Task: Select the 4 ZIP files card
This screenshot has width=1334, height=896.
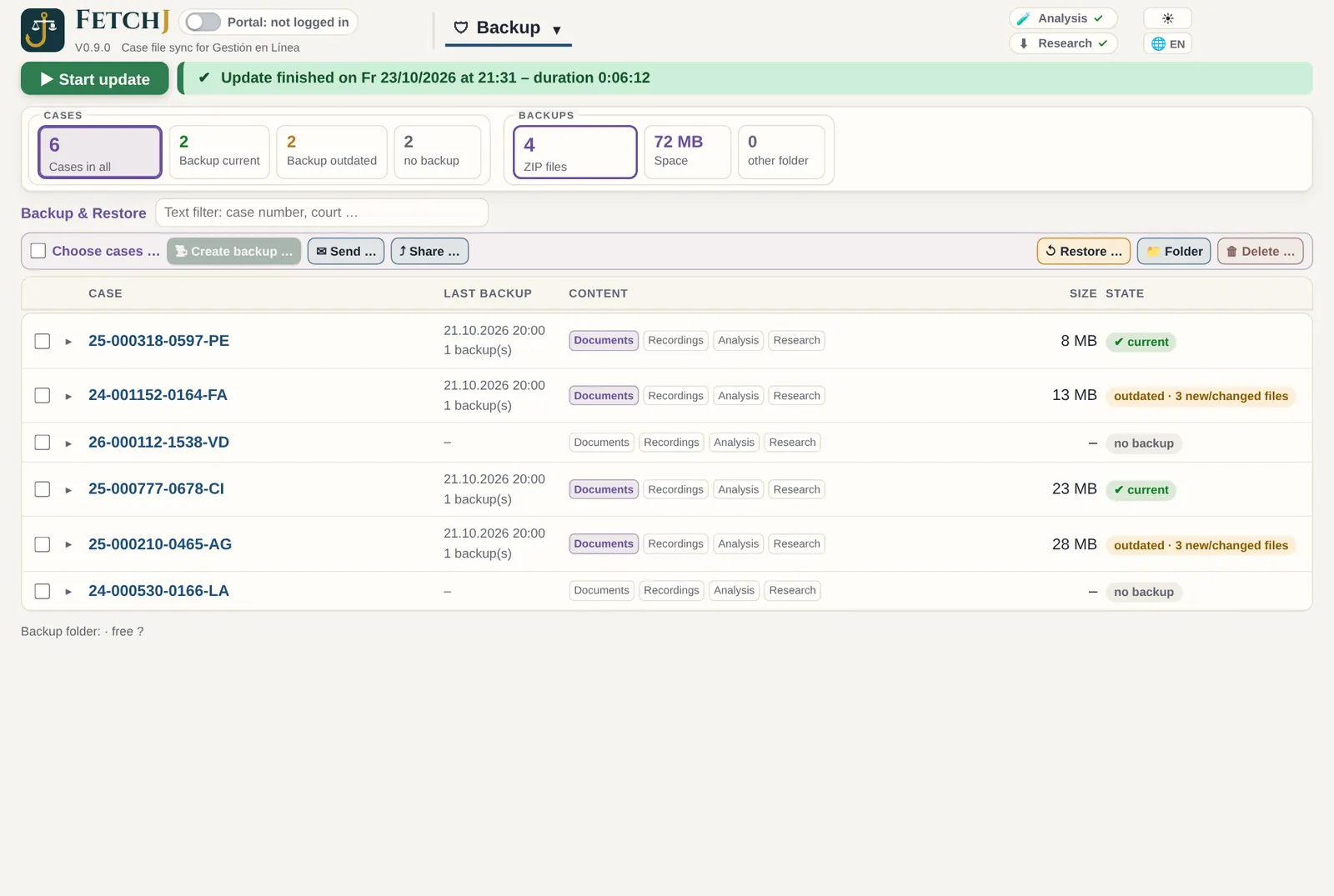Action: click(575, 152)
